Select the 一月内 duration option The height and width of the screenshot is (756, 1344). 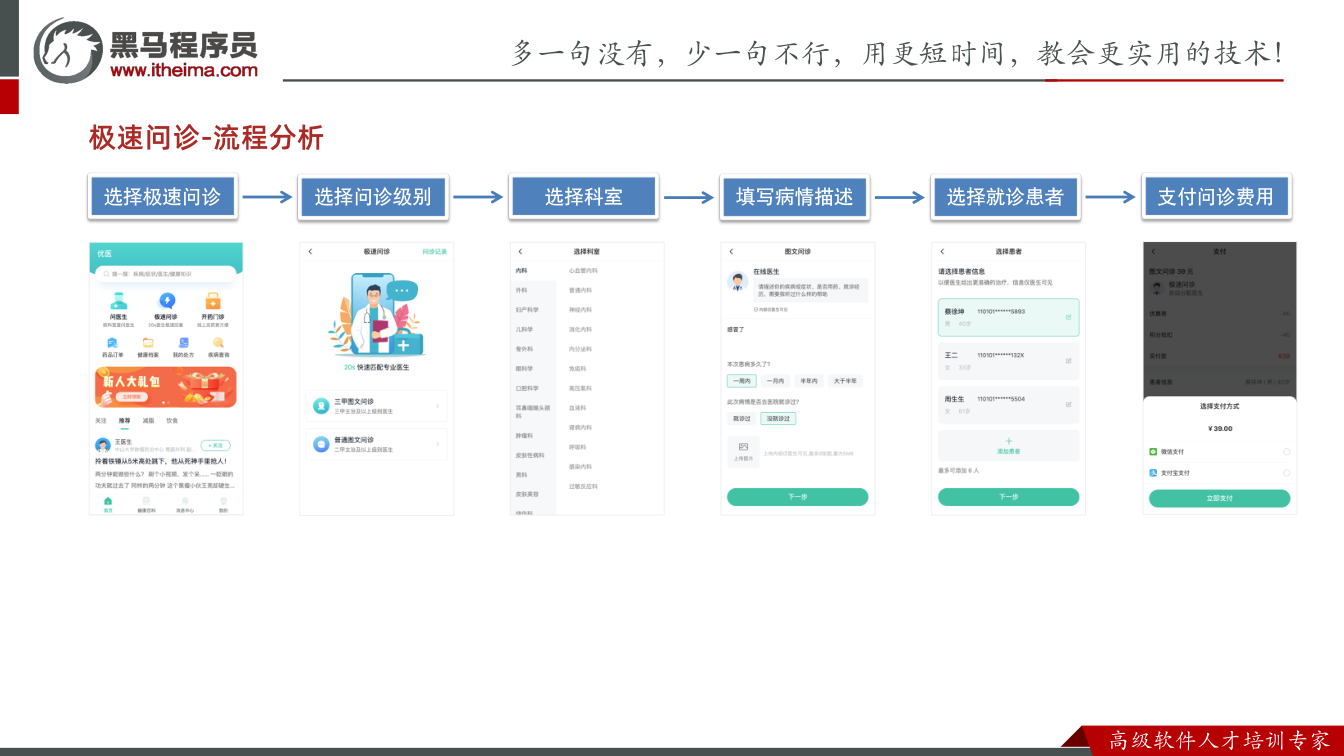pos(775,381)
